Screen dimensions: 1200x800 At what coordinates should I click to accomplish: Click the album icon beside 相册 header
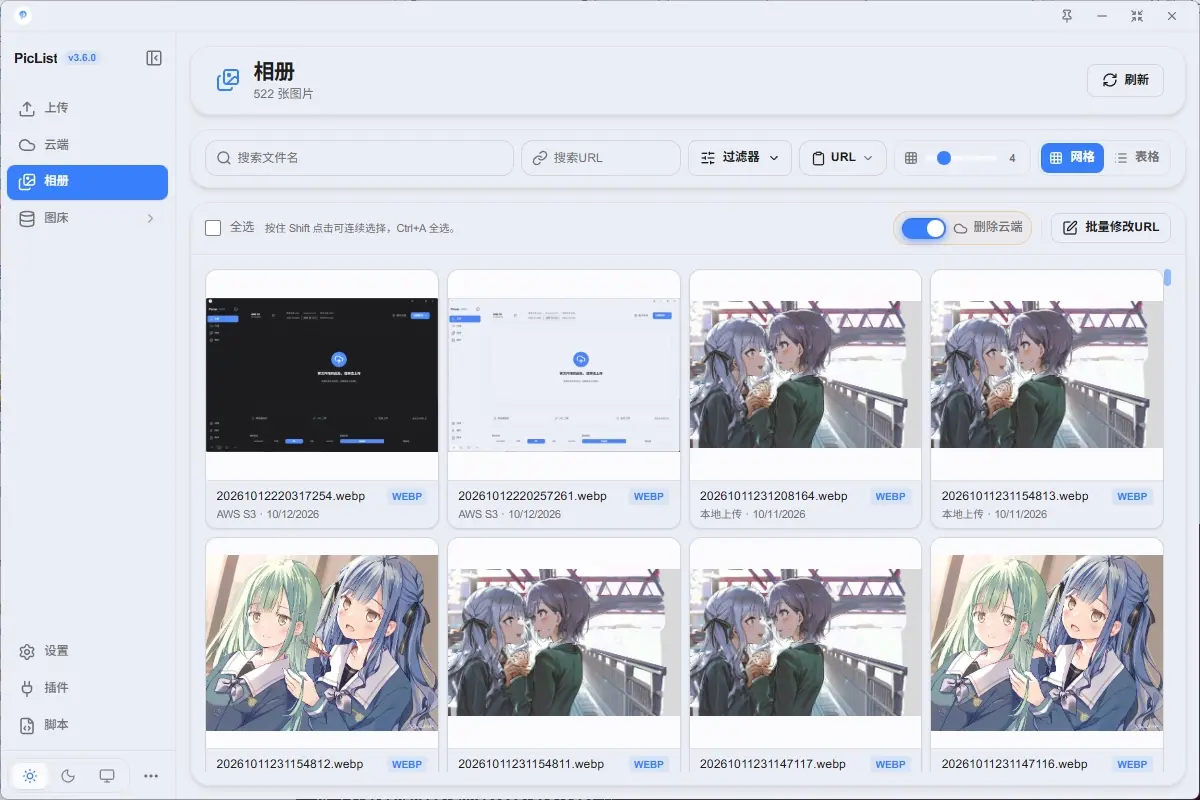tap(228, 80)
